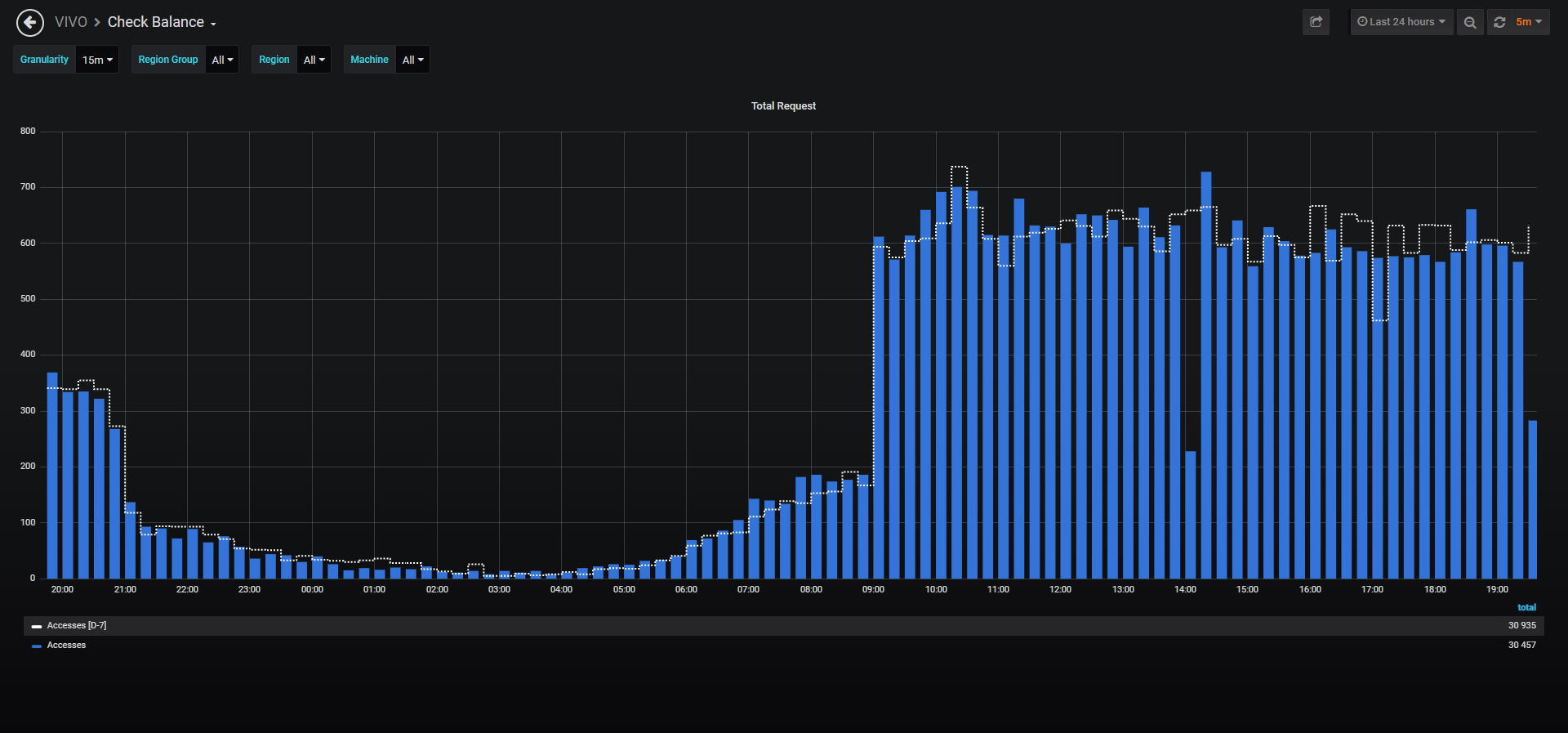The width and height of the screenshot is (1568, 733).
Task: Click the Granularity variable label
Action: pyautogui.click(x=44, y=60)
